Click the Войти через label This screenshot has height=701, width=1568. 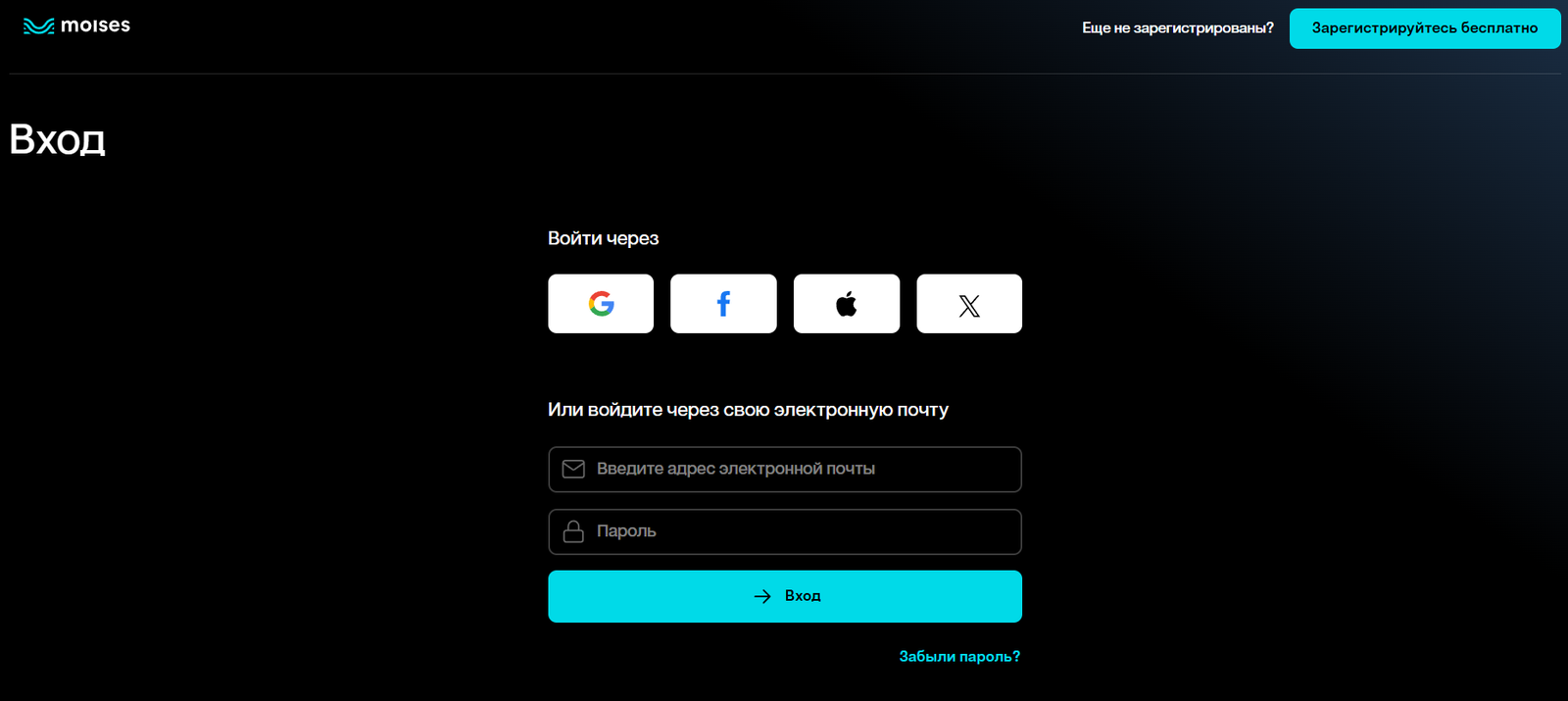pos(603,238)
